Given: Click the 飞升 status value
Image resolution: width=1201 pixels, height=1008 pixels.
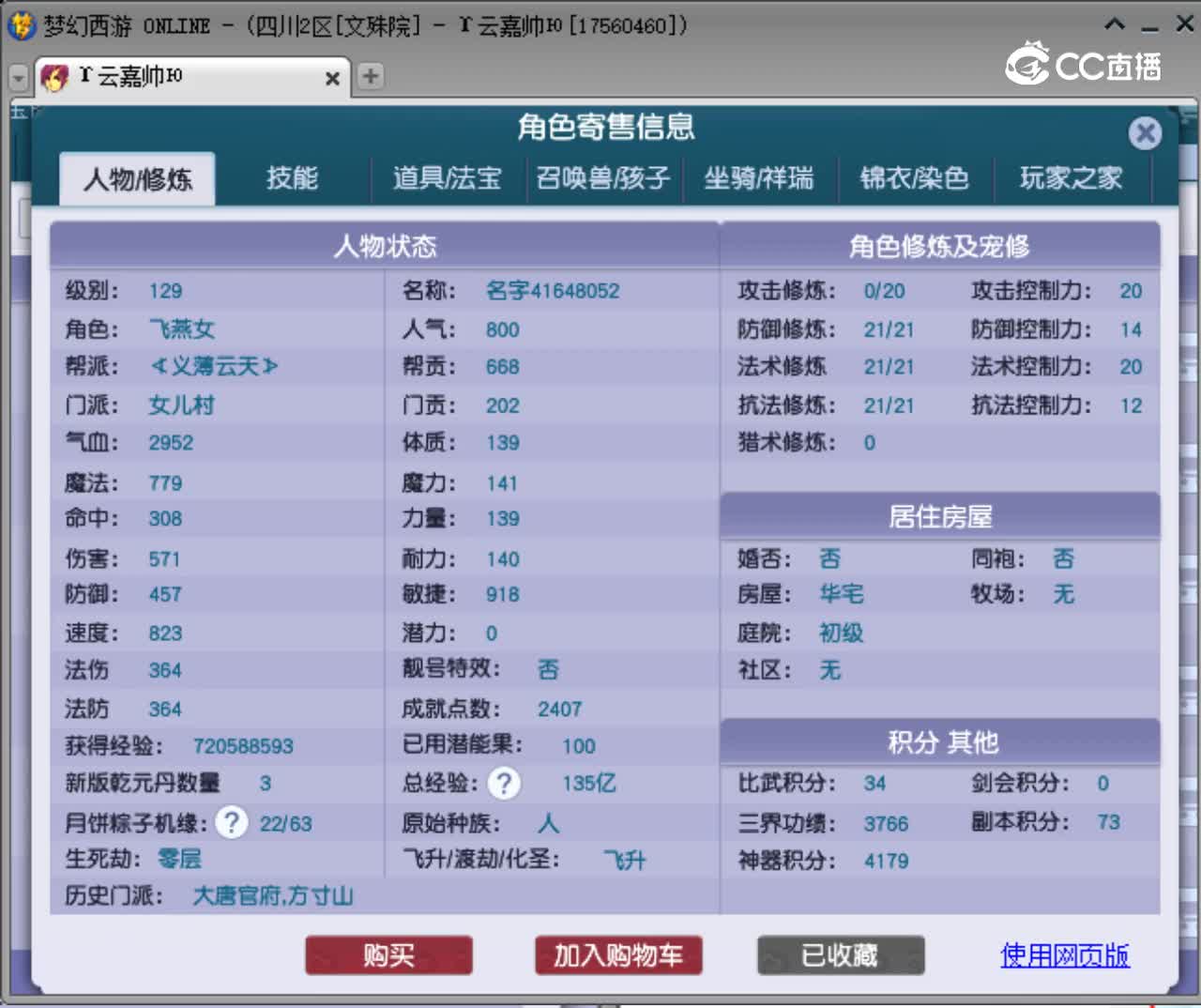Looking at the screenshot, I should tap(624, 860).
